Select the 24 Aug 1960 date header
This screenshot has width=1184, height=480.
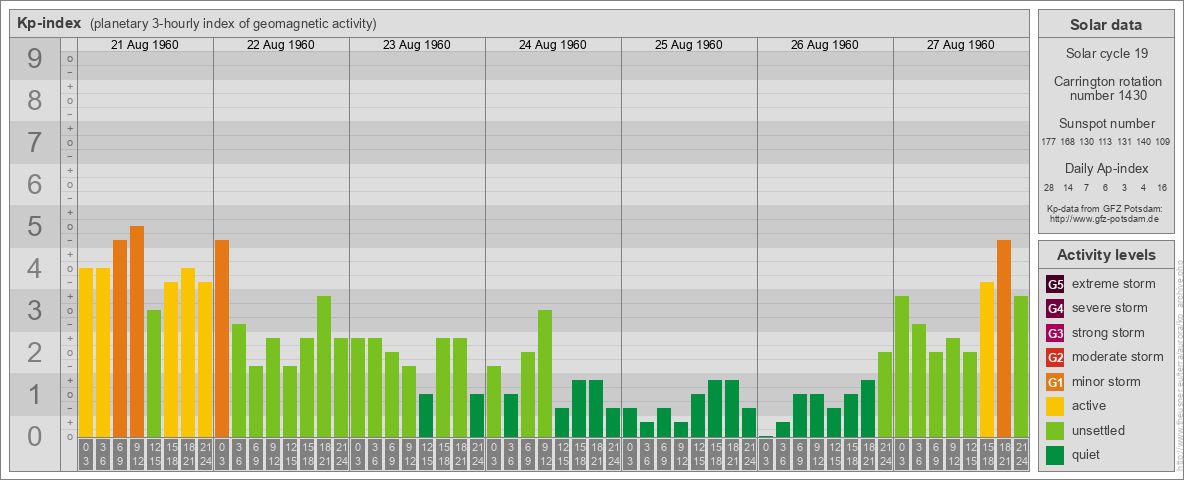tap(553, 45)
